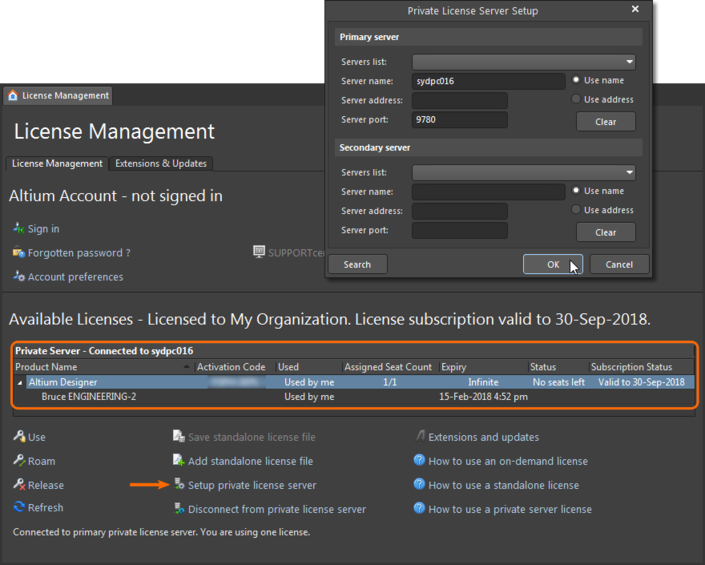Image resolution: width=705 pixels, height=565 pixels.
Task: Open How to use a standalone license
Action: click(x=503, y=485)
